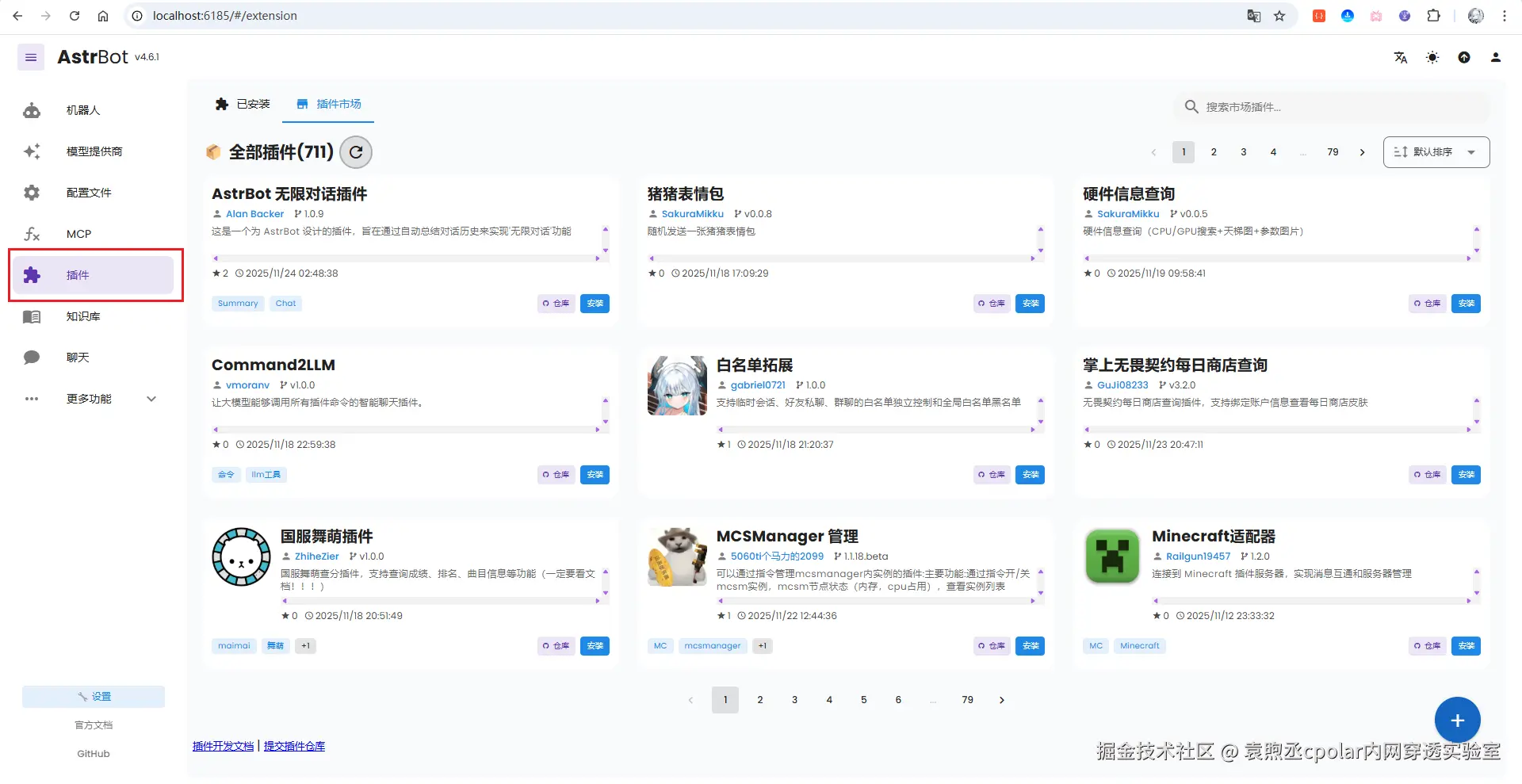This screenshot has width=1522, height=784.
Task: Open the account icon in the AstrBot header
Action: (1496, 57)
